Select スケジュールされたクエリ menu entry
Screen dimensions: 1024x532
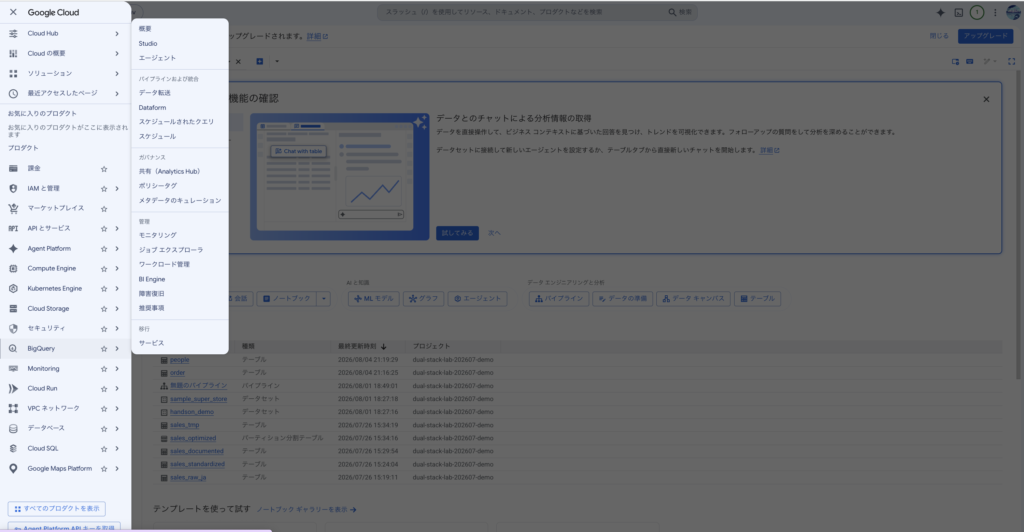[176, 122]
